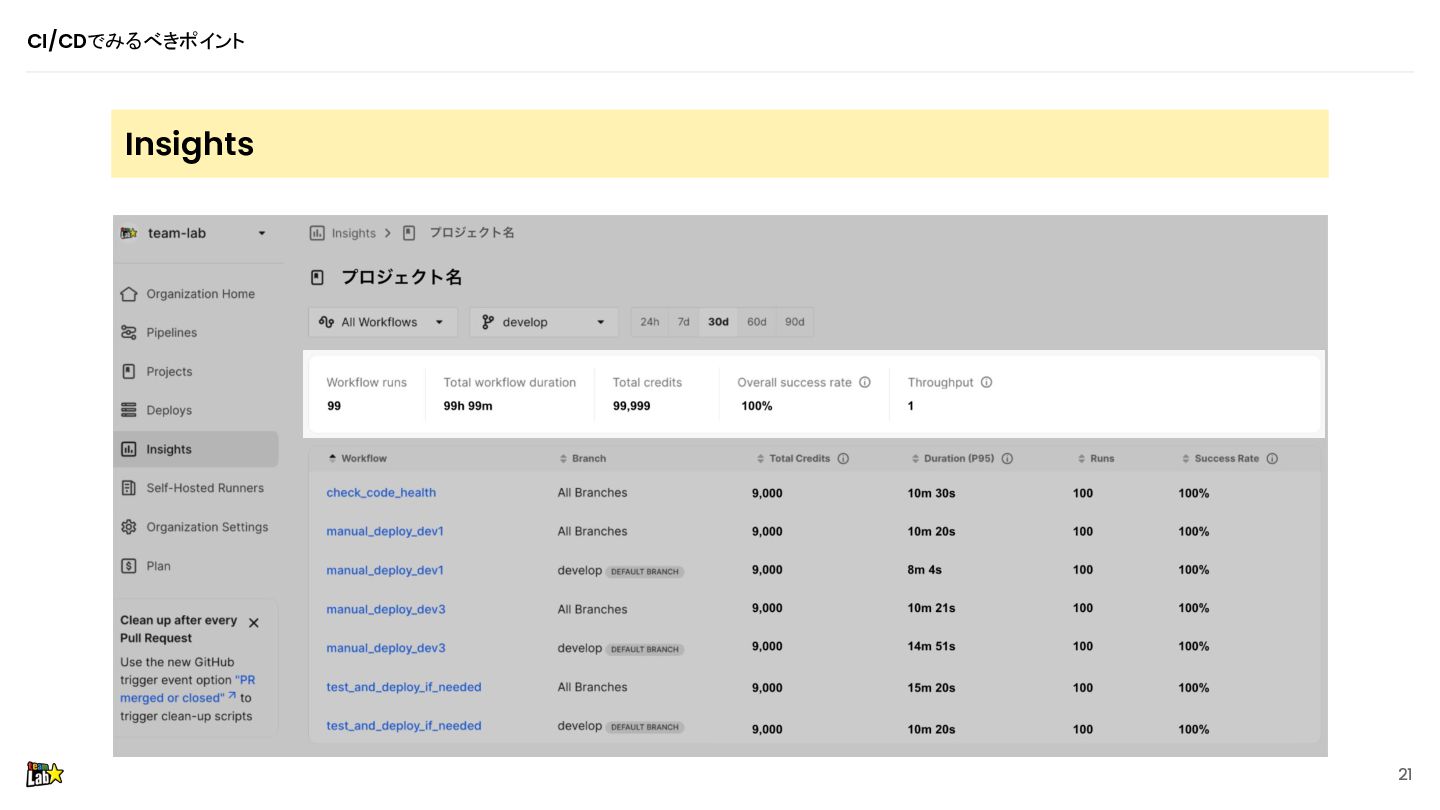Screen dimensions: 1440x810
Task: Open manual_deploy_dev3 develop branch workflow
Action: pyautogui.click(x=386, y=648)
